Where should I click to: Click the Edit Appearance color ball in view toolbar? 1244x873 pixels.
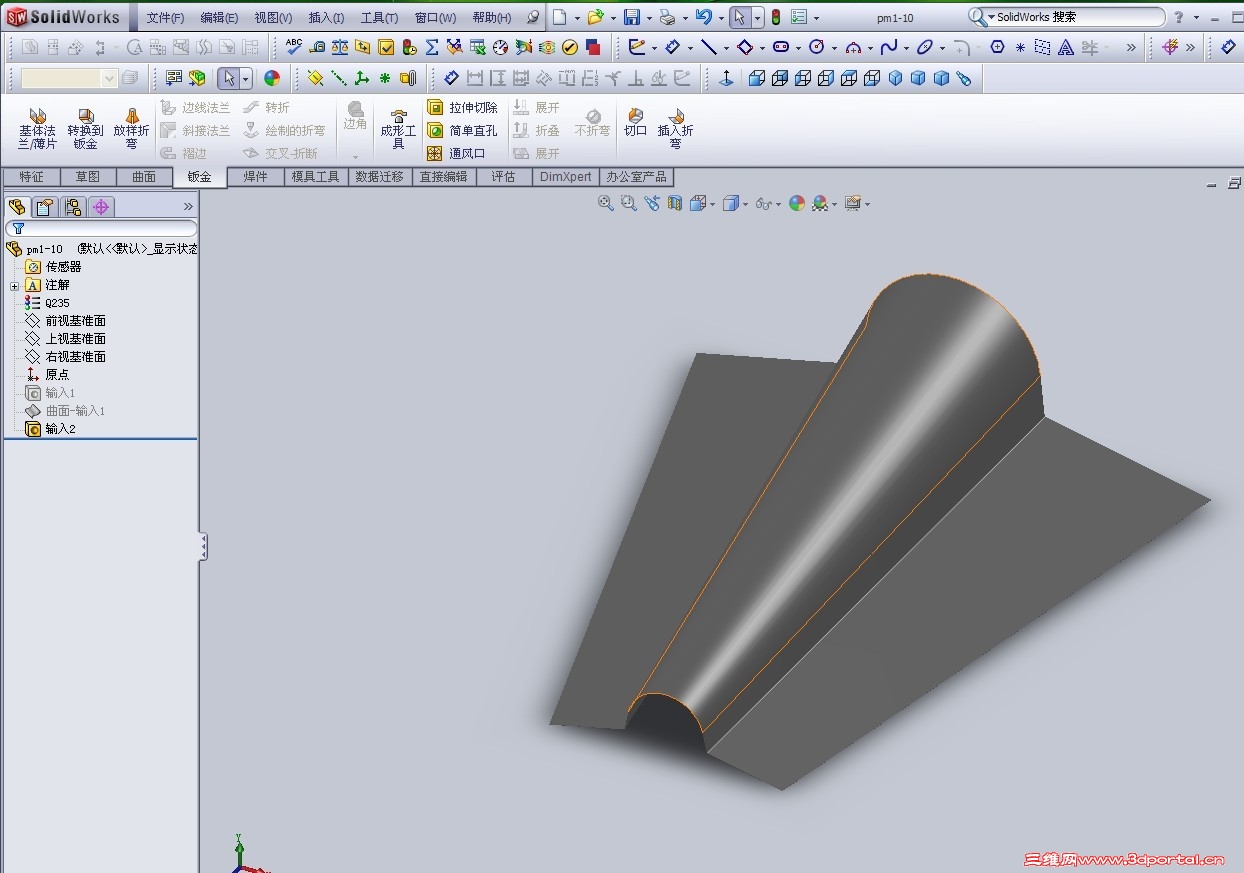pyautogui.click(x=797, y=203)
